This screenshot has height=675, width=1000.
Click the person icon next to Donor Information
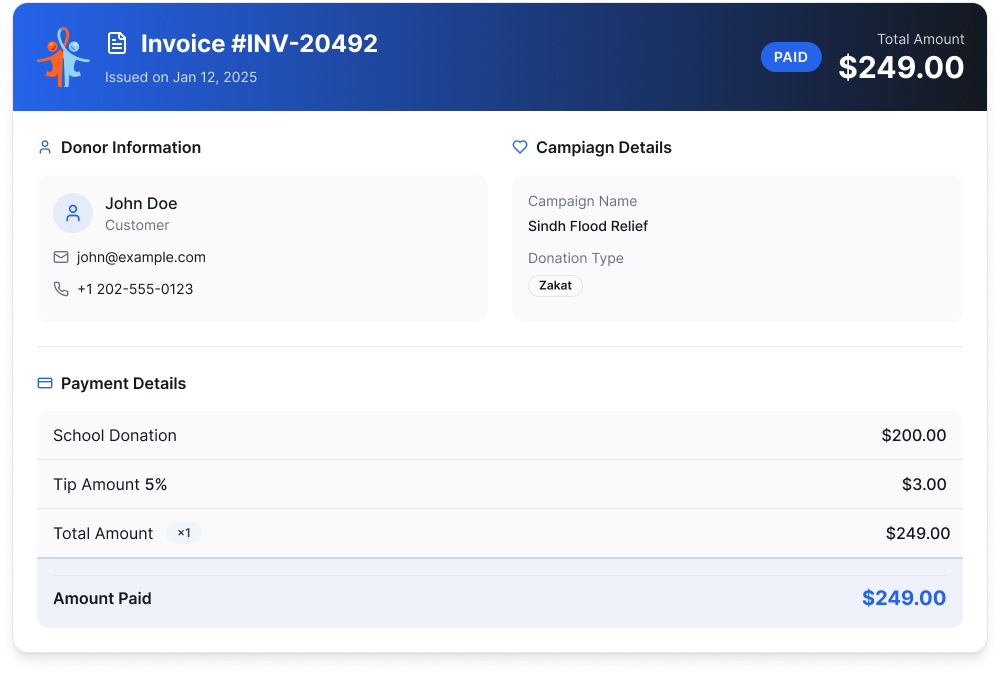pyautogui.click(x=45, y=147)
